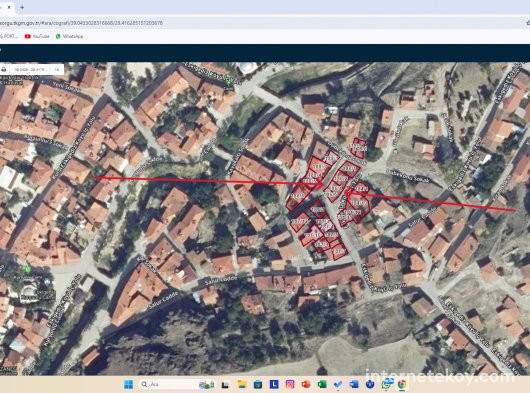
Task: Click the browser address bar URL
Action: pos(81,23)
